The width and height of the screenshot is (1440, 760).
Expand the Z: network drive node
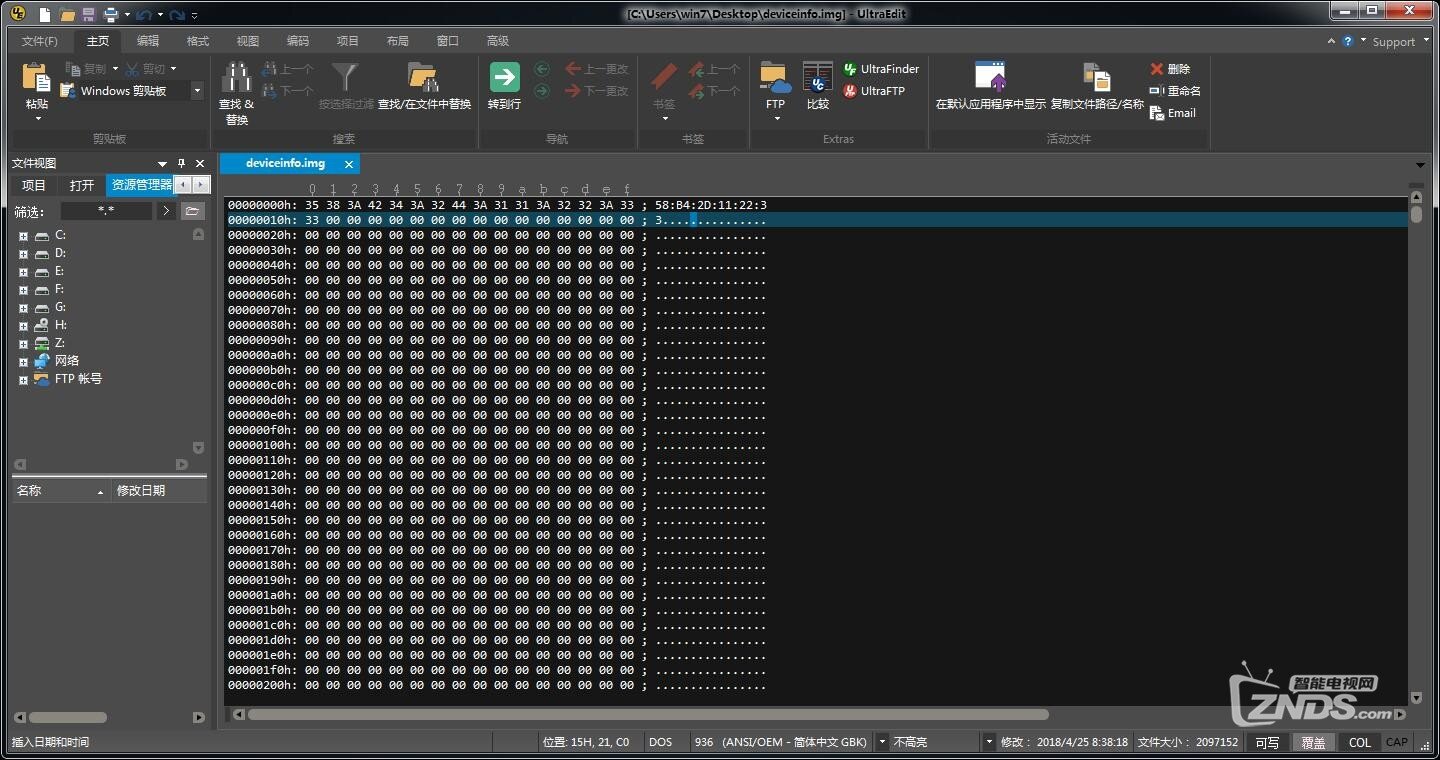coord(23,343)
